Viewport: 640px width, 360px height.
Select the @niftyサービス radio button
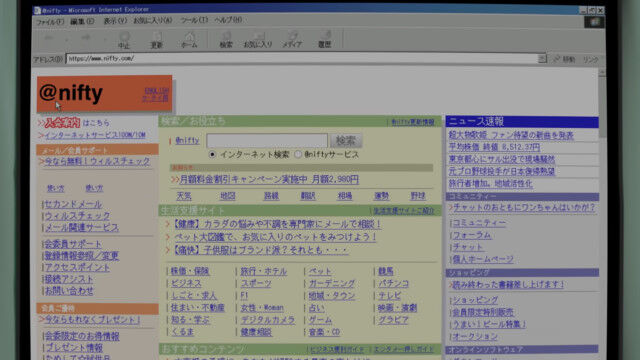(x=298, y=154)
